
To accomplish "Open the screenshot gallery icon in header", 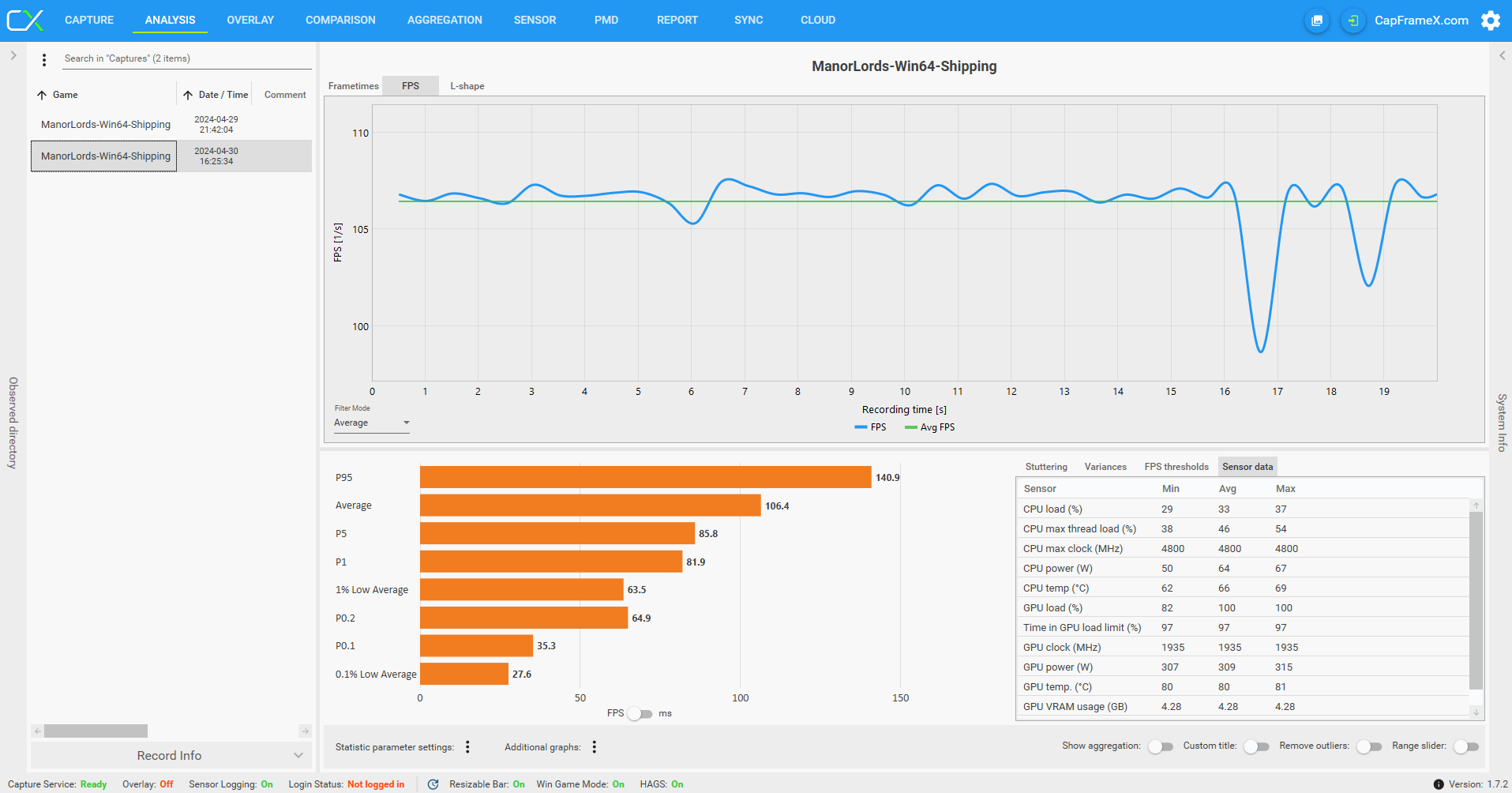I will click(x=1317, y=21).
